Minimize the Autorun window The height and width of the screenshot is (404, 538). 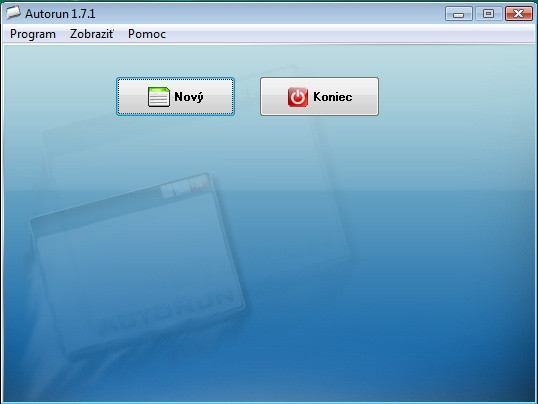coord(459,14)
